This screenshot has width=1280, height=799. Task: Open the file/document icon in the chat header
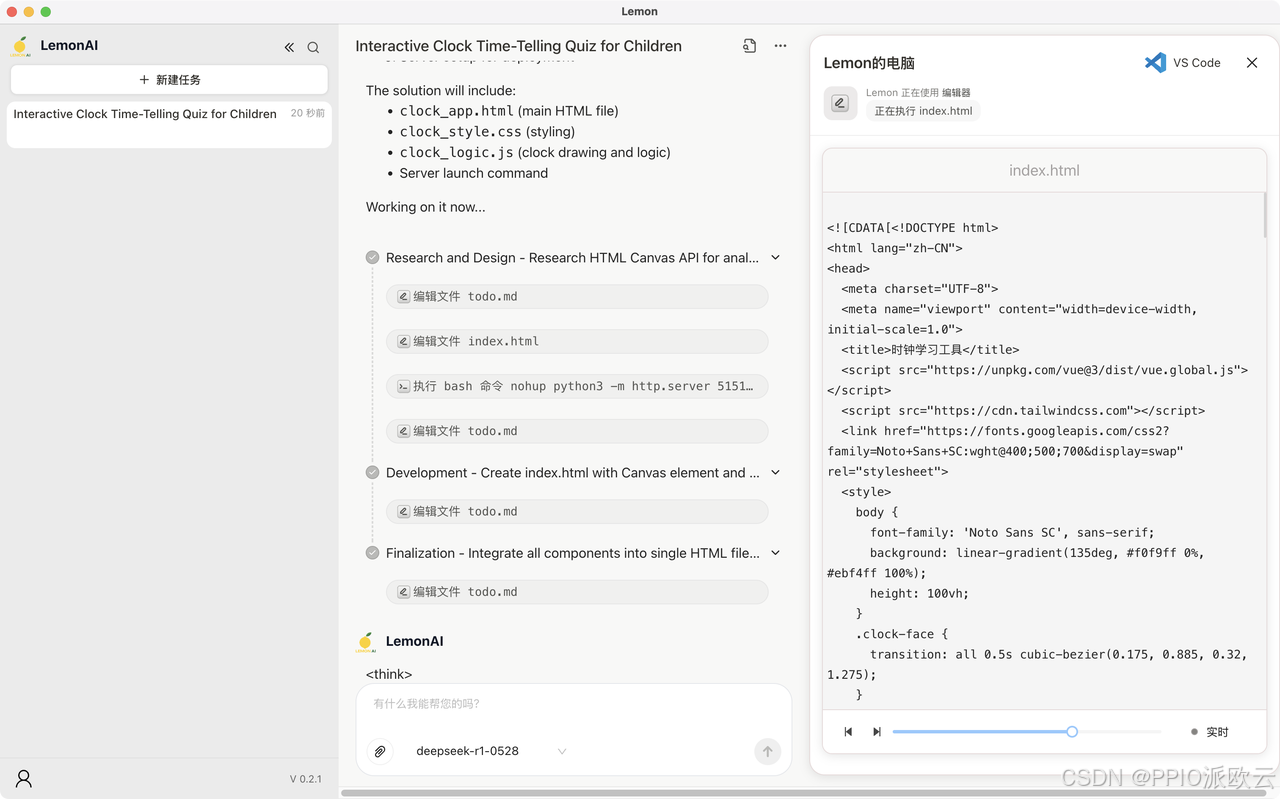tap(749, 46)
